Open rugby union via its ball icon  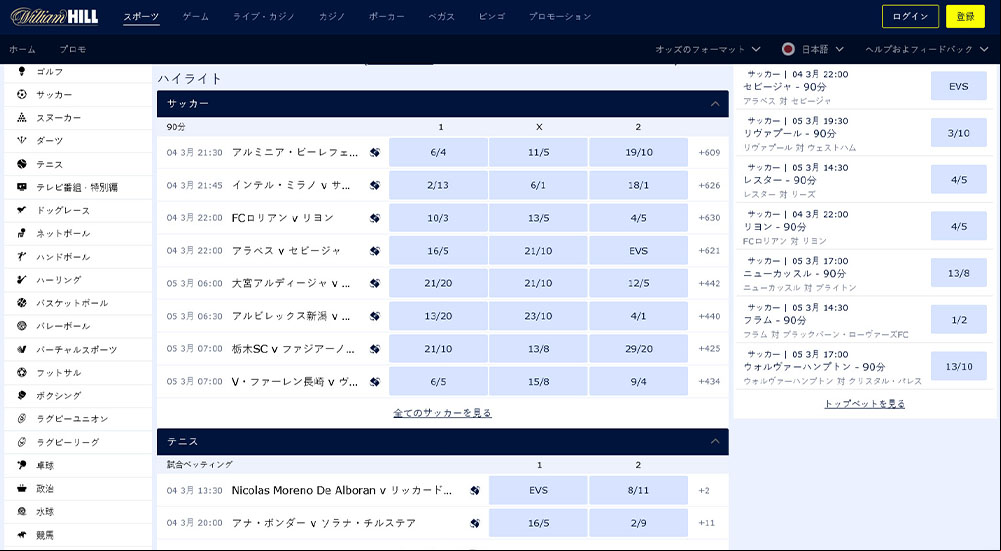pos(22,418)
